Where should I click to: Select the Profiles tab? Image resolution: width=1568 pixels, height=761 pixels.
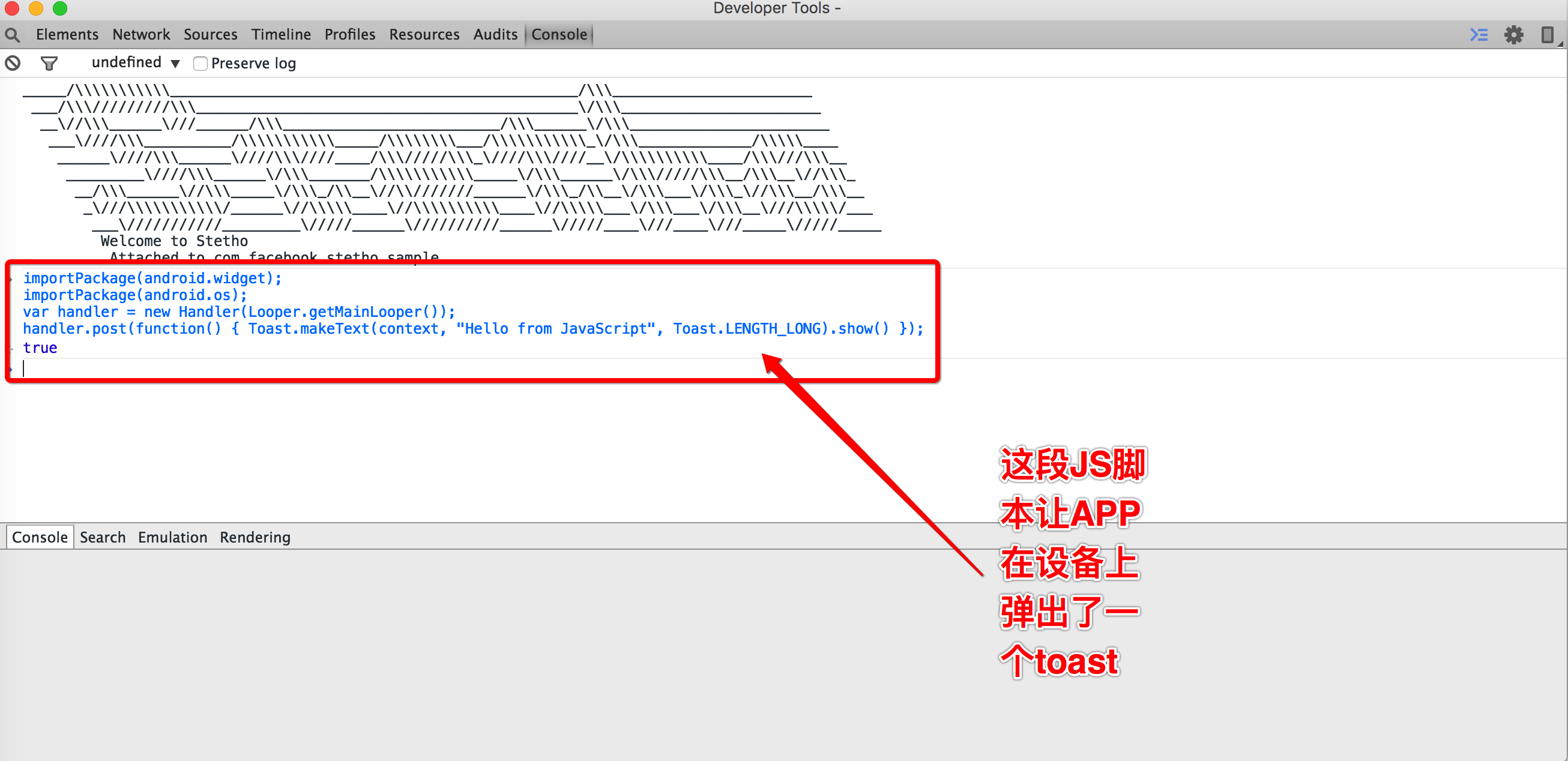(350, 35)
